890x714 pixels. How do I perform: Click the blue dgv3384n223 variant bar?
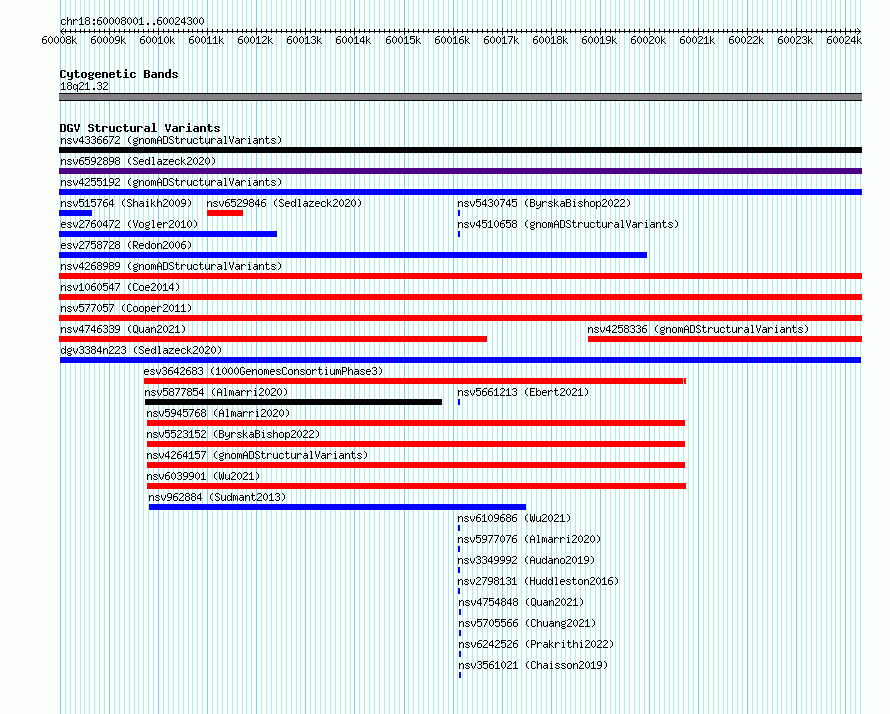460,360
